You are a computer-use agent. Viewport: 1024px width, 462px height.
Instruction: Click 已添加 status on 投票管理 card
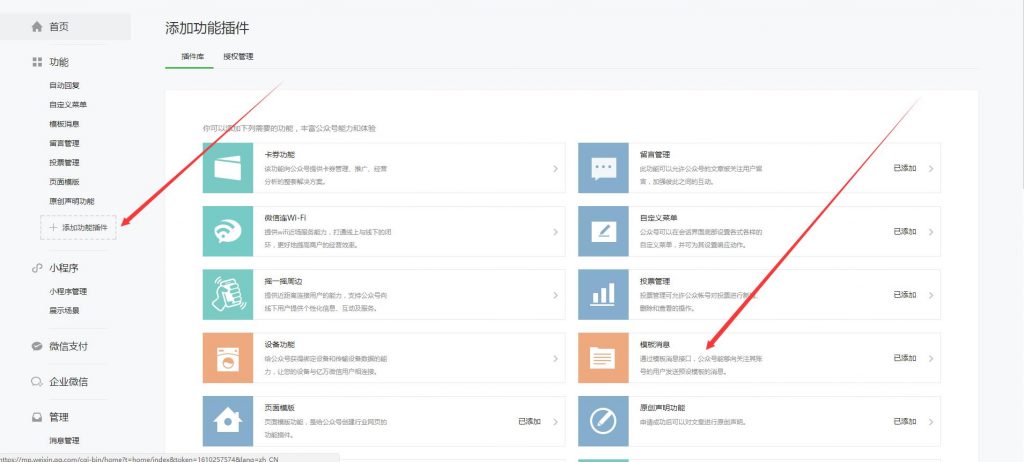click(904, 295)
